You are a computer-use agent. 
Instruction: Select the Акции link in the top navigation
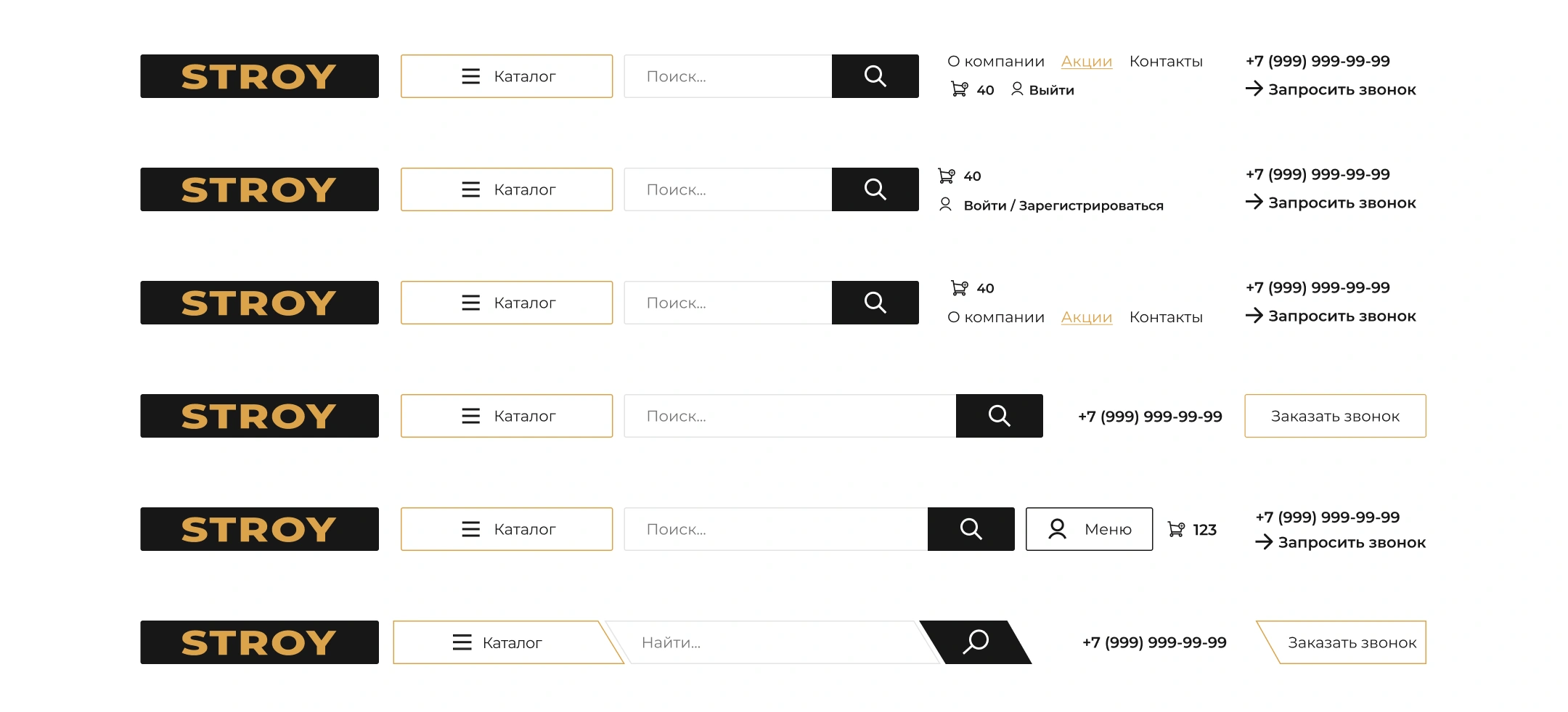tap(1086, 62)
